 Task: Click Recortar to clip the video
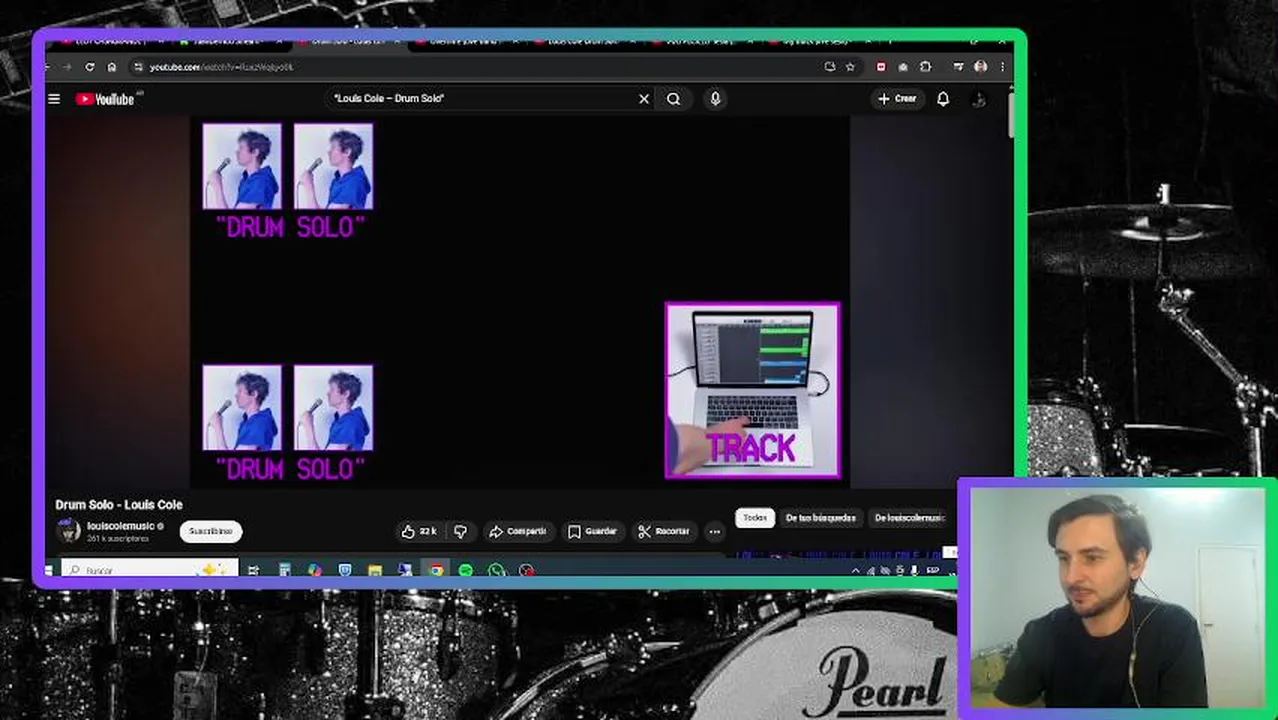pyautogui.click(x=664, y=531)
